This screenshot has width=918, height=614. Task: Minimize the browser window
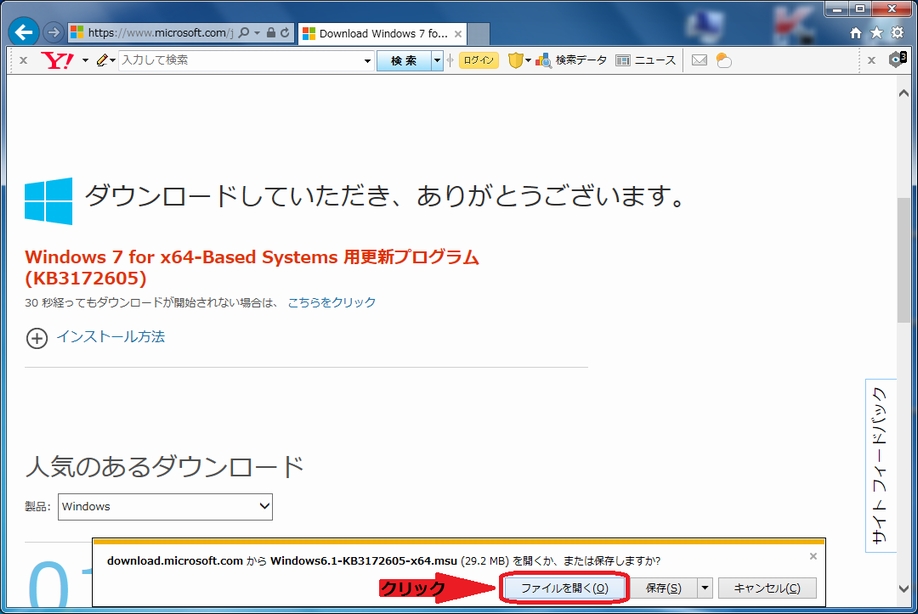838,9
